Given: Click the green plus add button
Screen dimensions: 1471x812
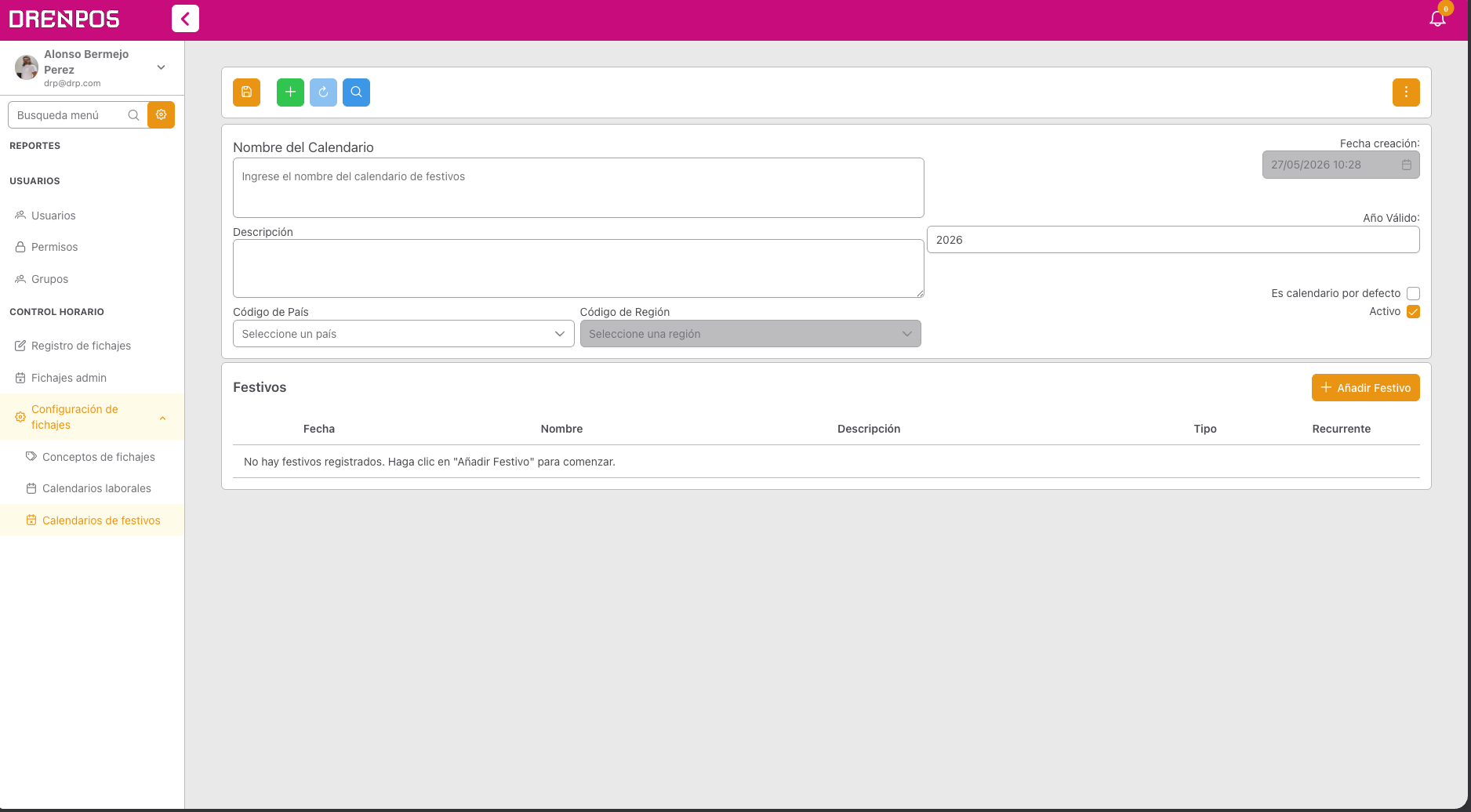Looking at the screenshot, I should [x=290, y=92].
